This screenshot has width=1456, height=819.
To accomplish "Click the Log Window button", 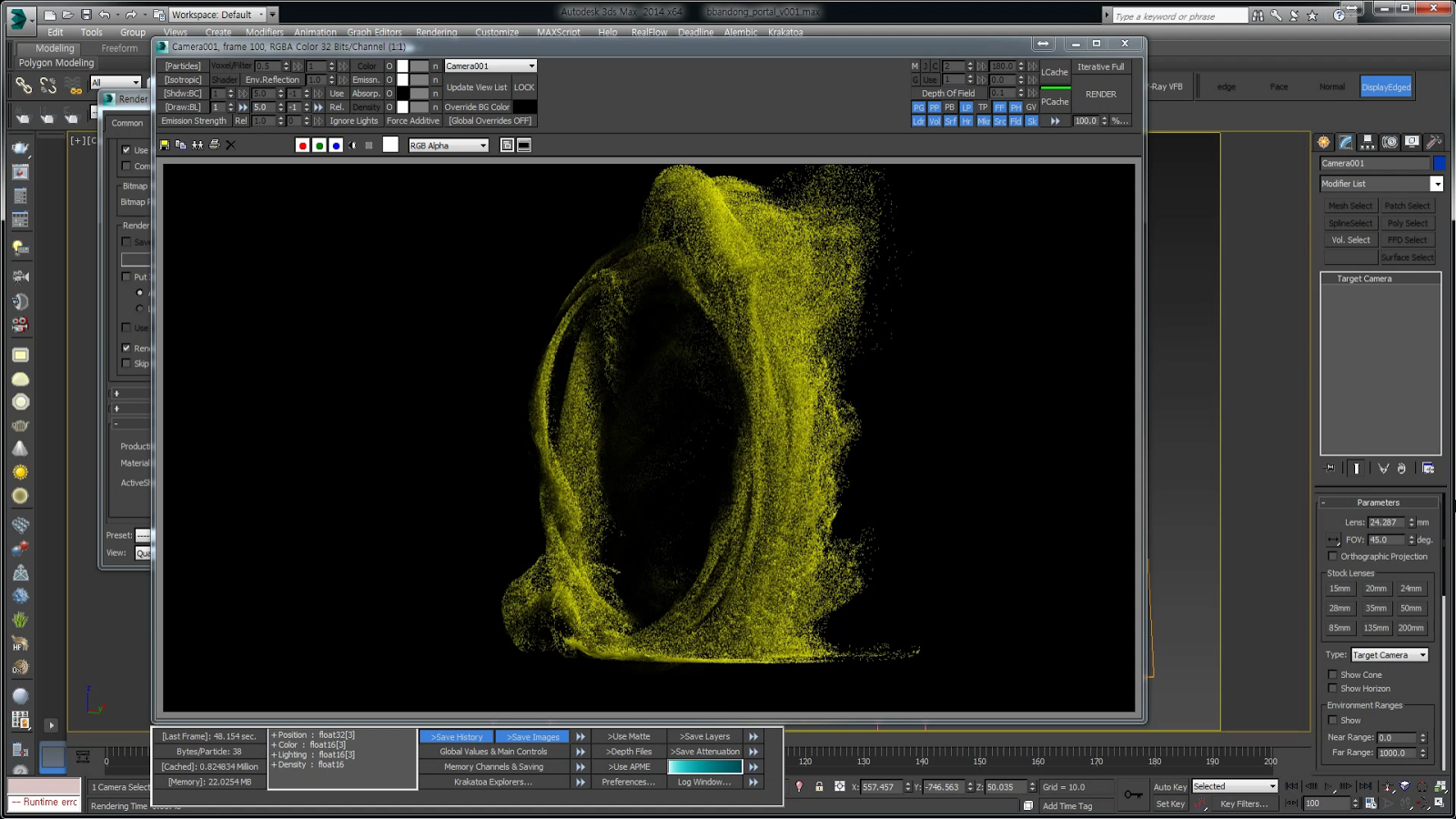I will click(x=704, y=782).
